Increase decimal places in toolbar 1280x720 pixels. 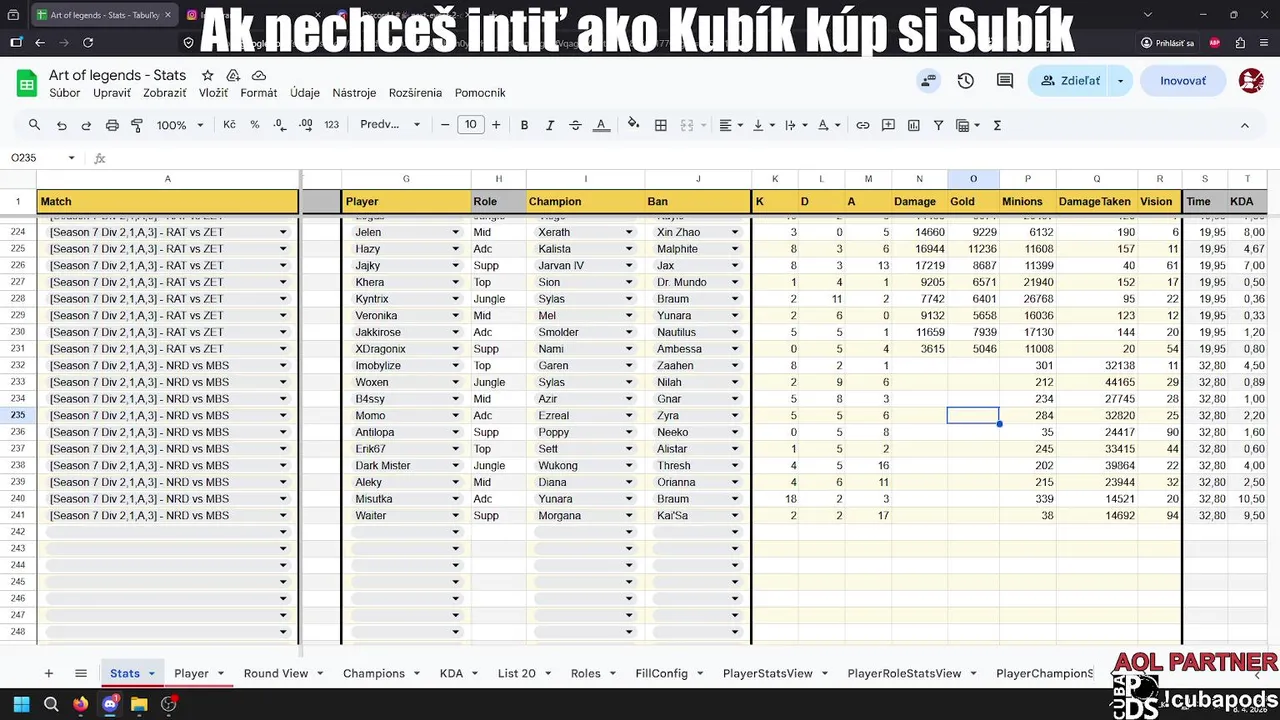tap(306, 125)
